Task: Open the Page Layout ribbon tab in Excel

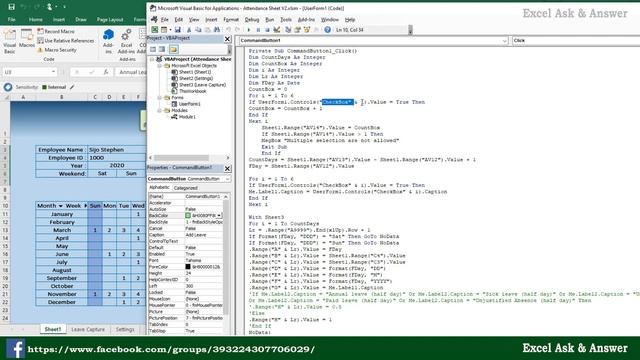Action: point(110,20)
